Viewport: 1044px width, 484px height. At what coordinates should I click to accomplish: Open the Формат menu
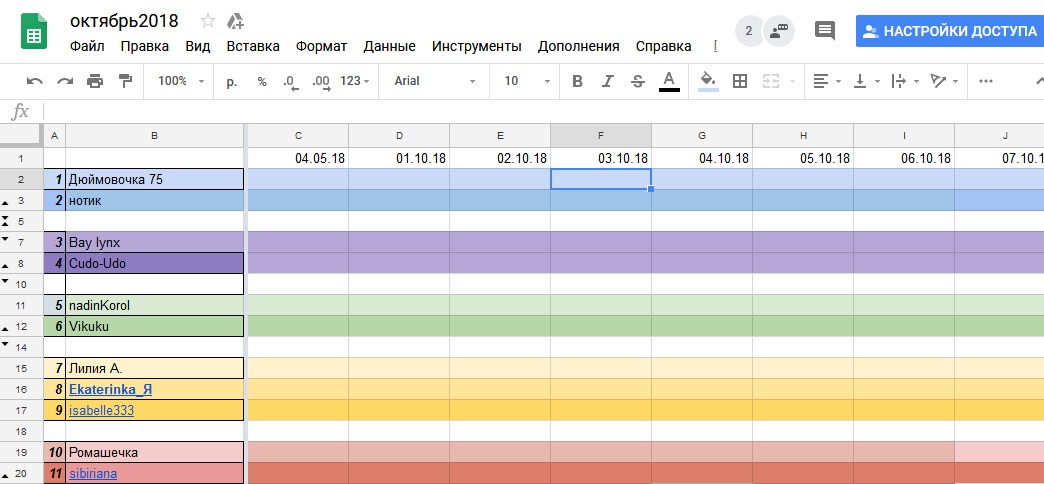pos(322,47)
